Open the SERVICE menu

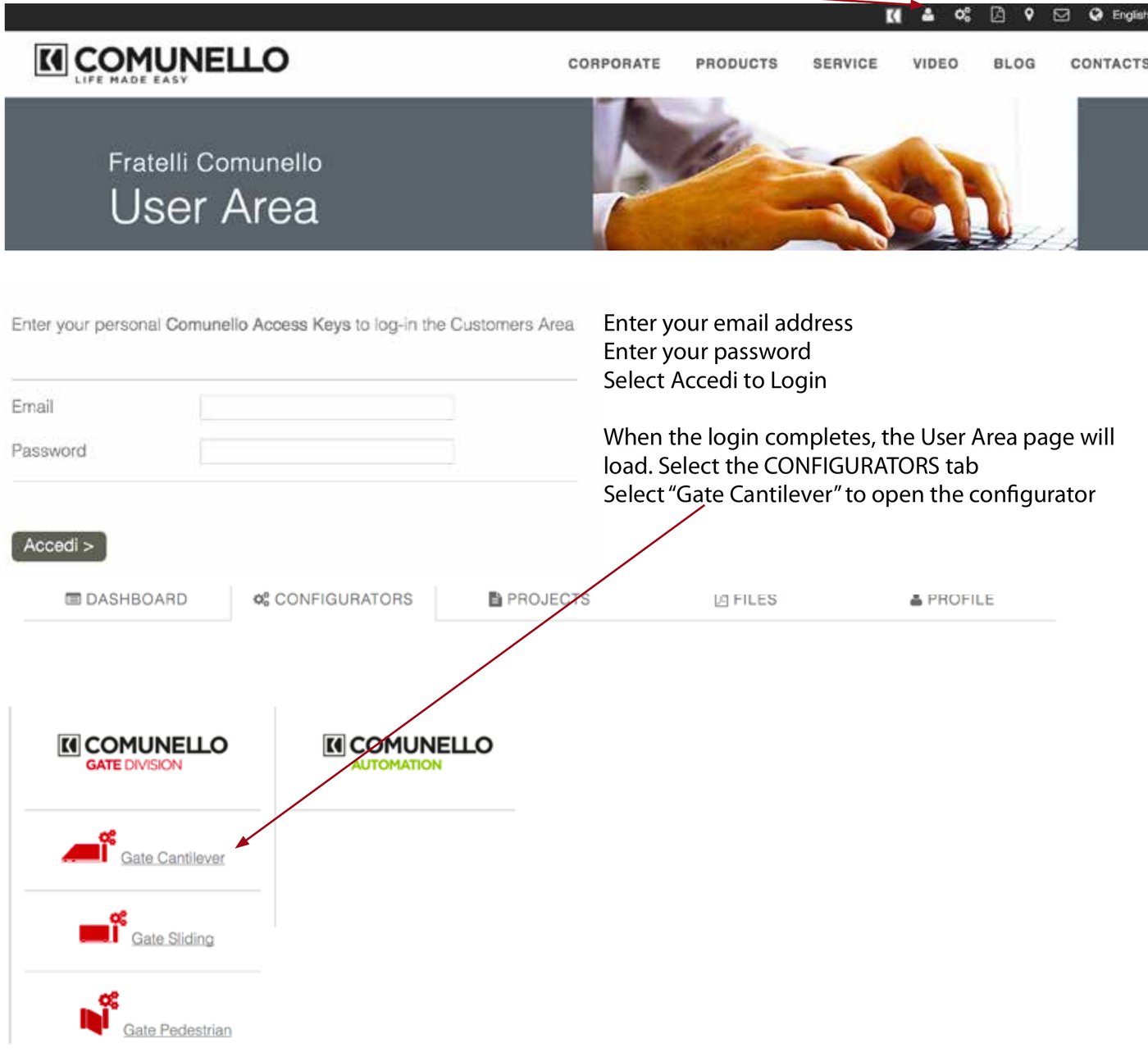845,64
